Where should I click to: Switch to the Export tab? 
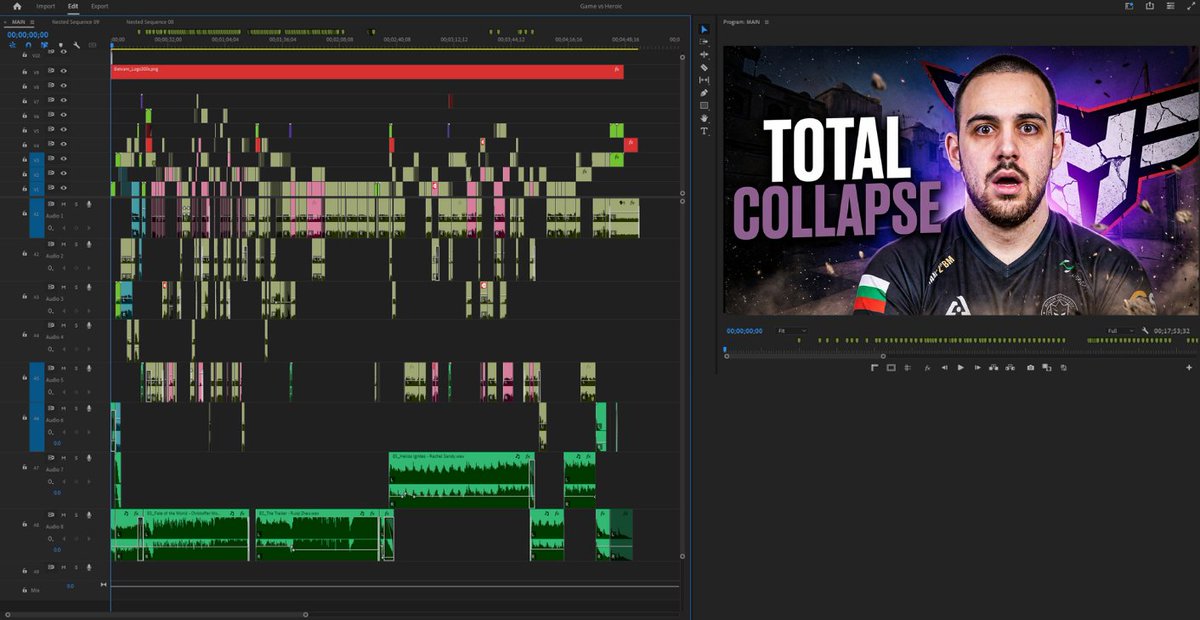click(x=100, y=6)
